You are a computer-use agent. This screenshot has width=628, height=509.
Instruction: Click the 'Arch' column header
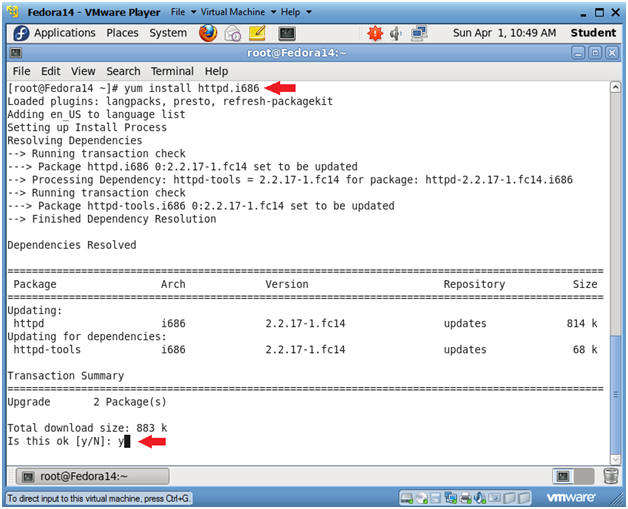click(x=173, y=284)
